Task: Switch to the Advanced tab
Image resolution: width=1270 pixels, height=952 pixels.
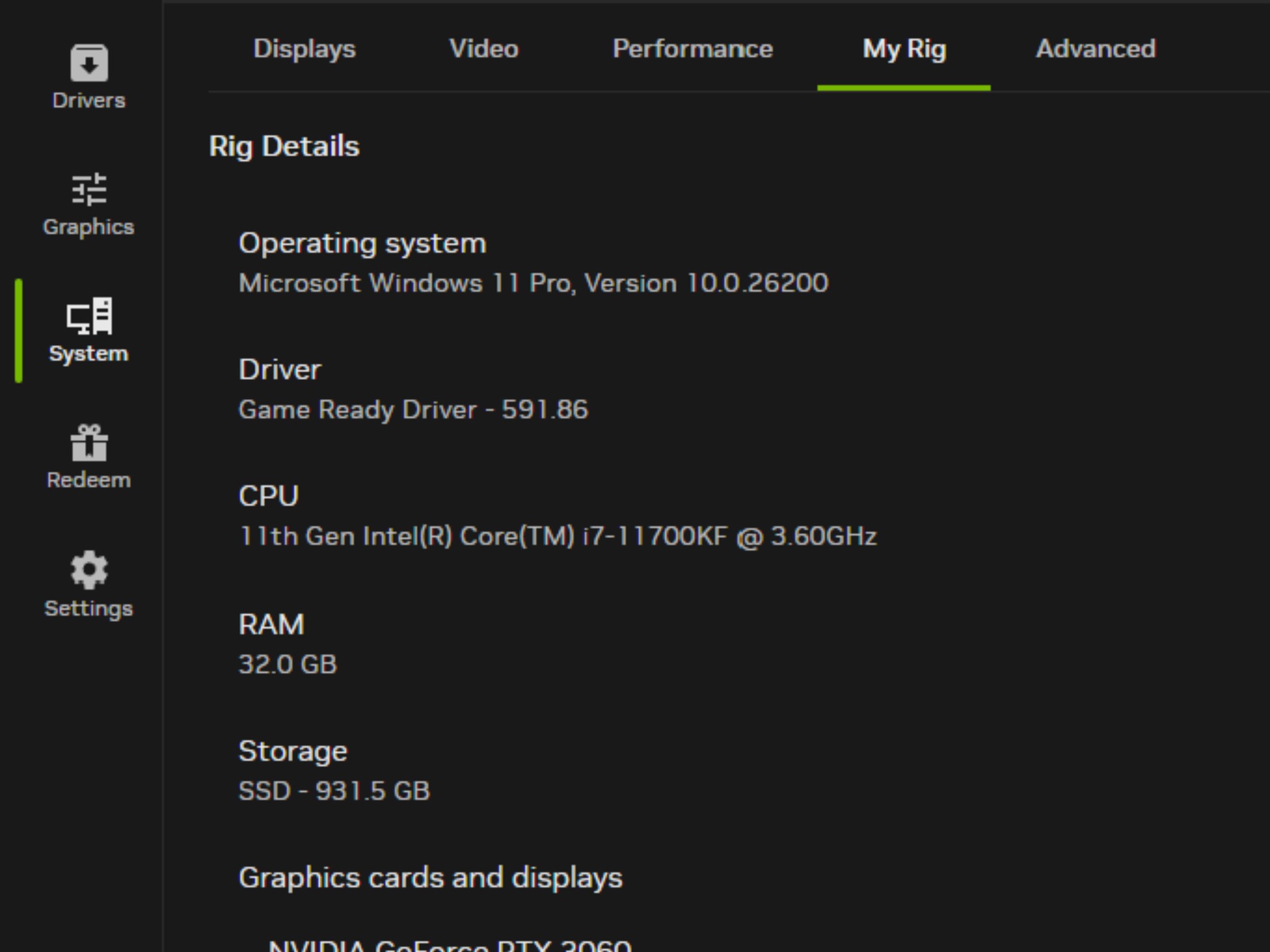Action: 1096,49
